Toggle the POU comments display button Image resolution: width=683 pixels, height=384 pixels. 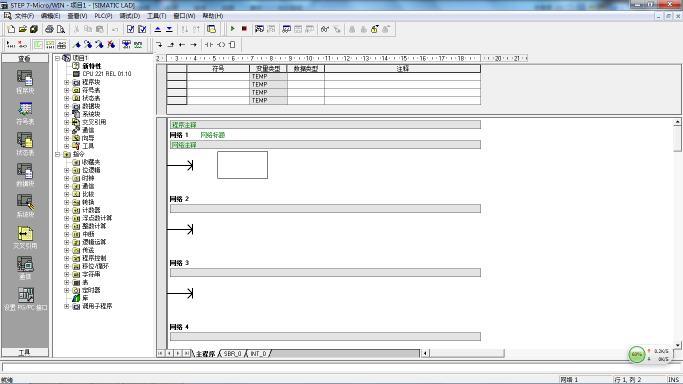[x=38, y=45]
